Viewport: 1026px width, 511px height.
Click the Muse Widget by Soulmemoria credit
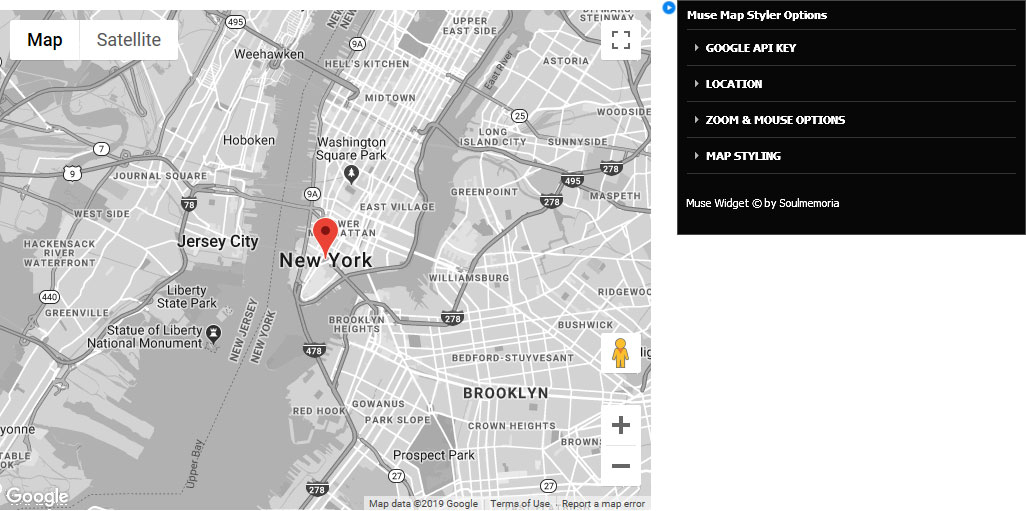click(762, 203)
